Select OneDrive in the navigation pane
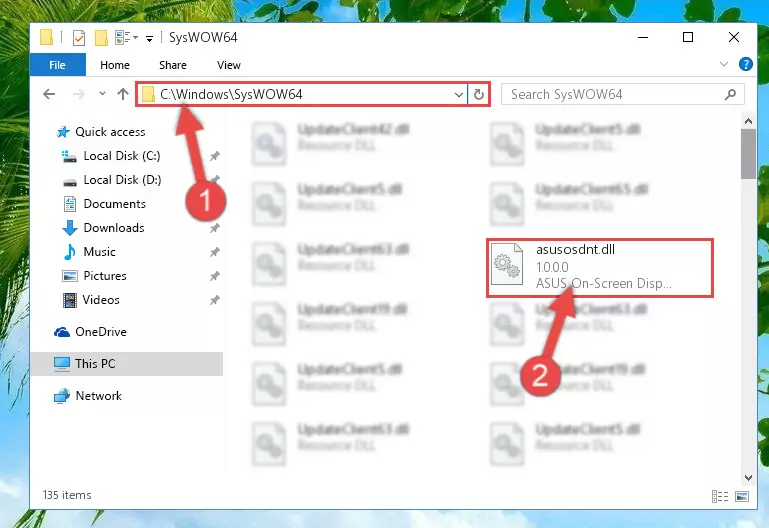The image size is (769, 528). point(101,332)
